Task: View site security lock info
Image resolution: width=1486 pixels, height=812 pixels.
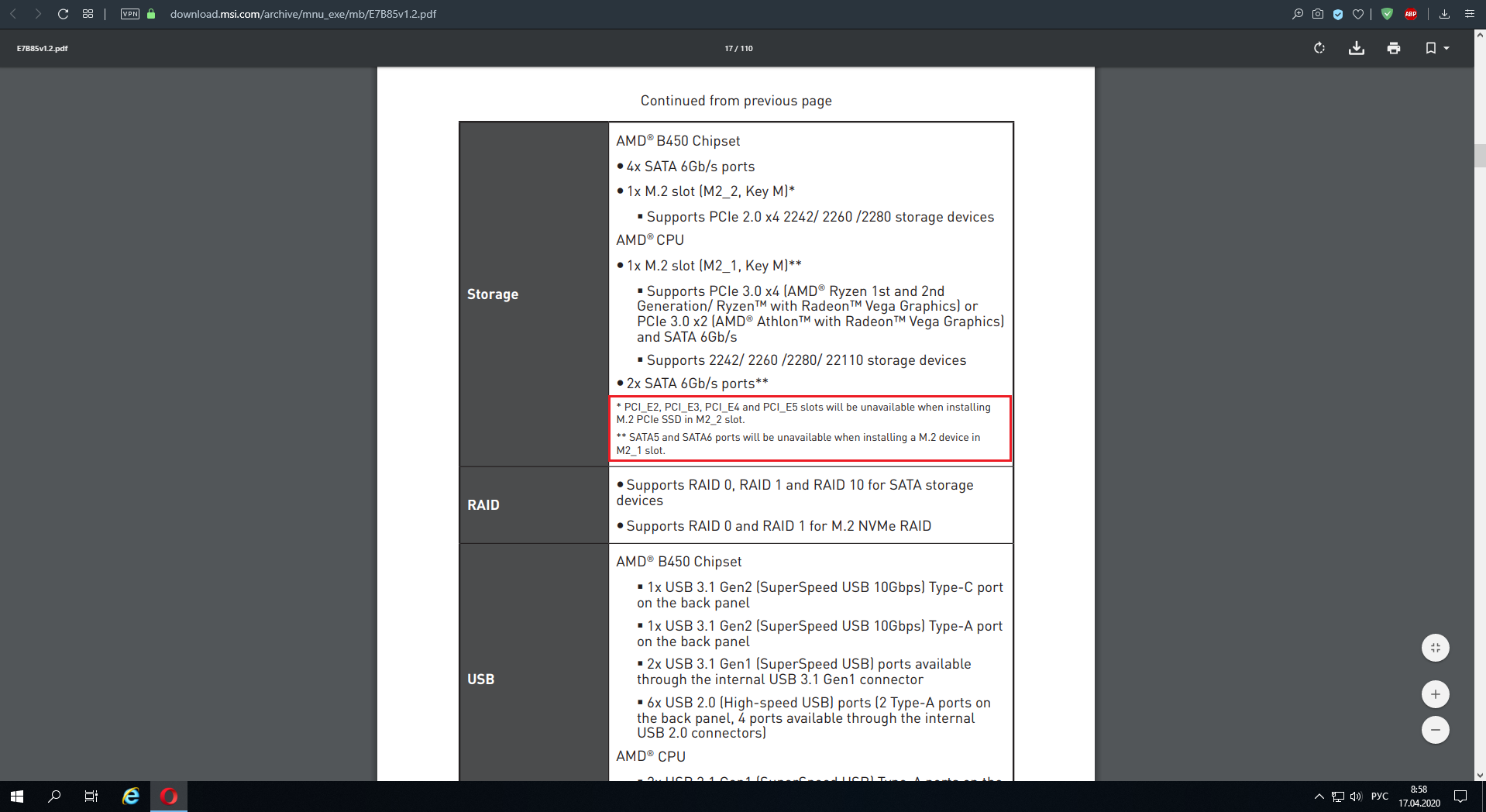Action: click(x=151, y=14)
